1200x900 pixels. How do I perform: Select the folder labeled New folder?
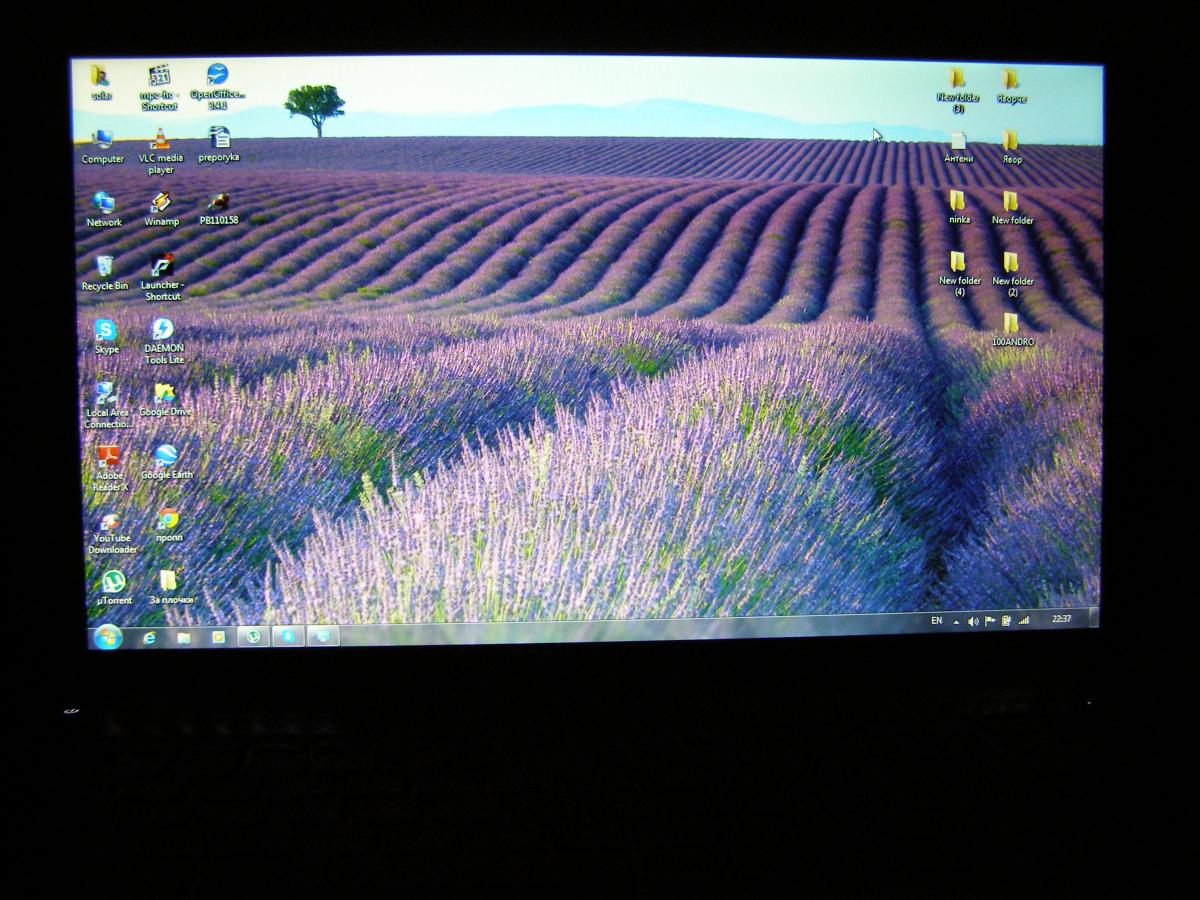[x=1011, y=202]
